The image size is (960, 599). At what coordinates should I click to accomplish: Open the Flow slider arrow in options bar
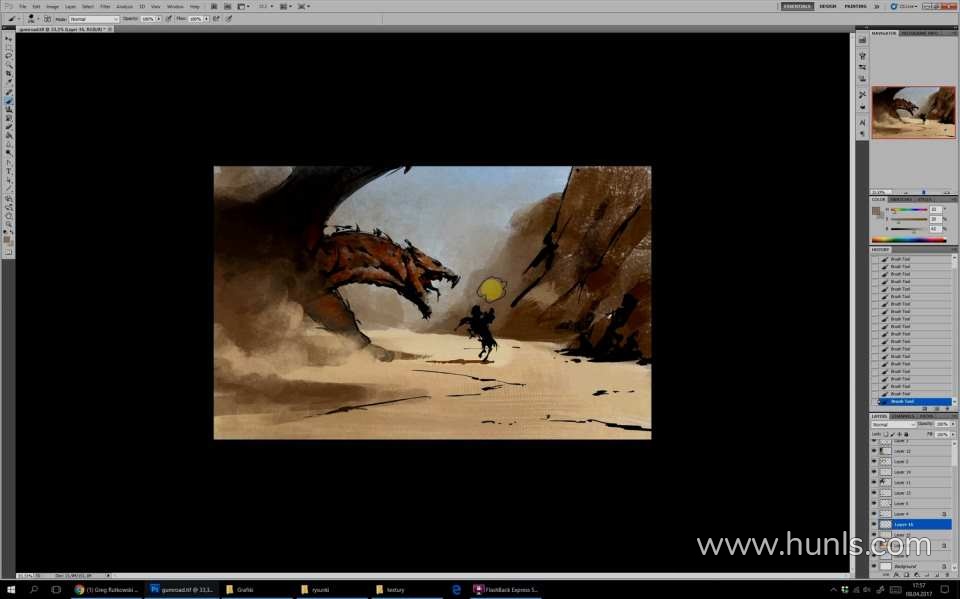pyautogui.click(x=206, y=19)
